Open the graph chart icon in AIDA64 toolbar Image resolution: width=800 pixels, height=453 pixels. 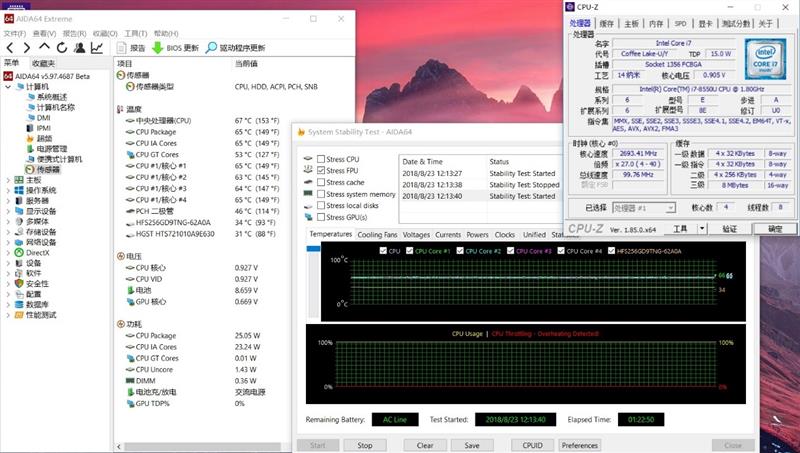click(x=97, y=48)
